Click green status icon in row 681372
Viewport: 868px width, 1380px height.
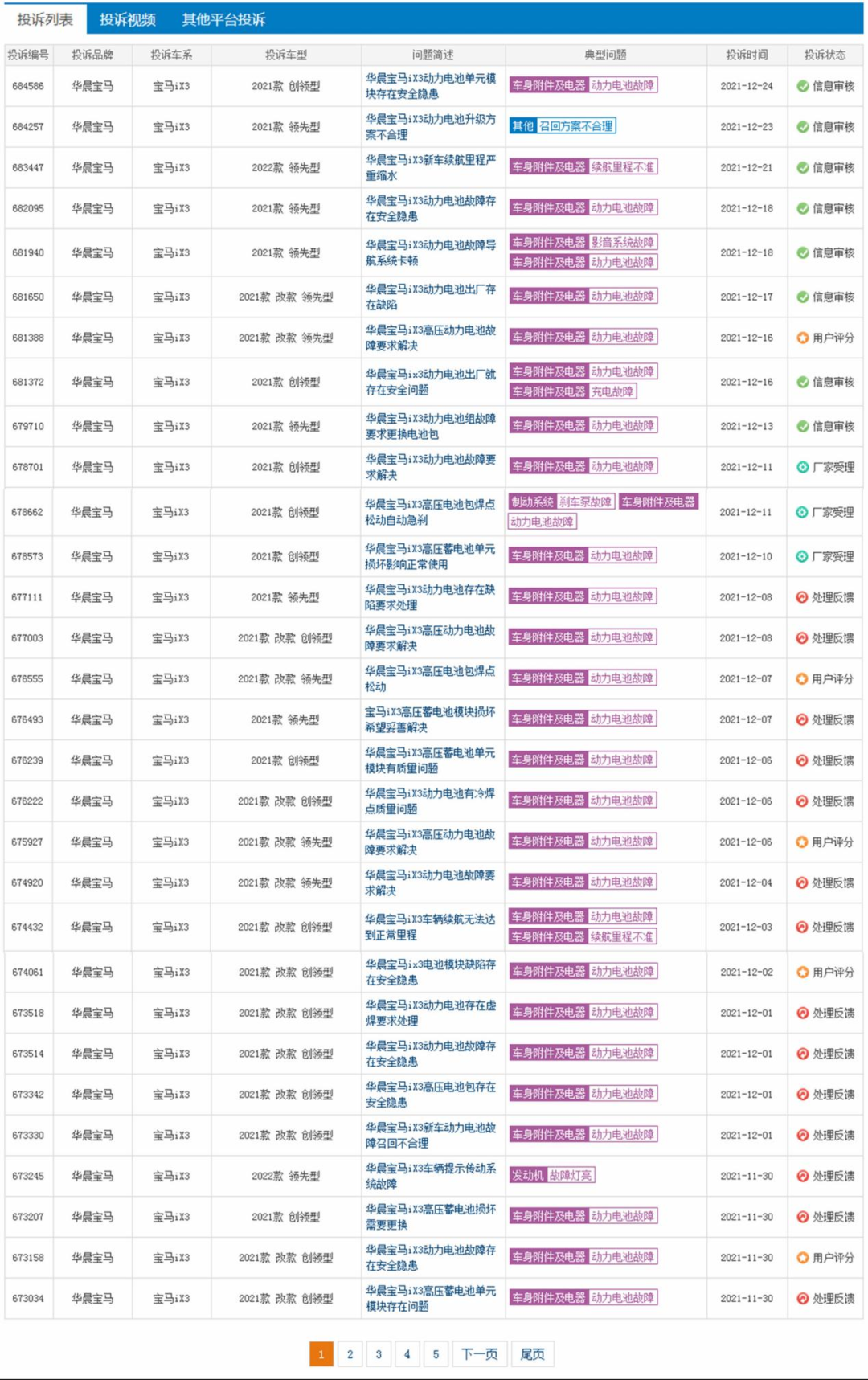[x=802, y=382]
